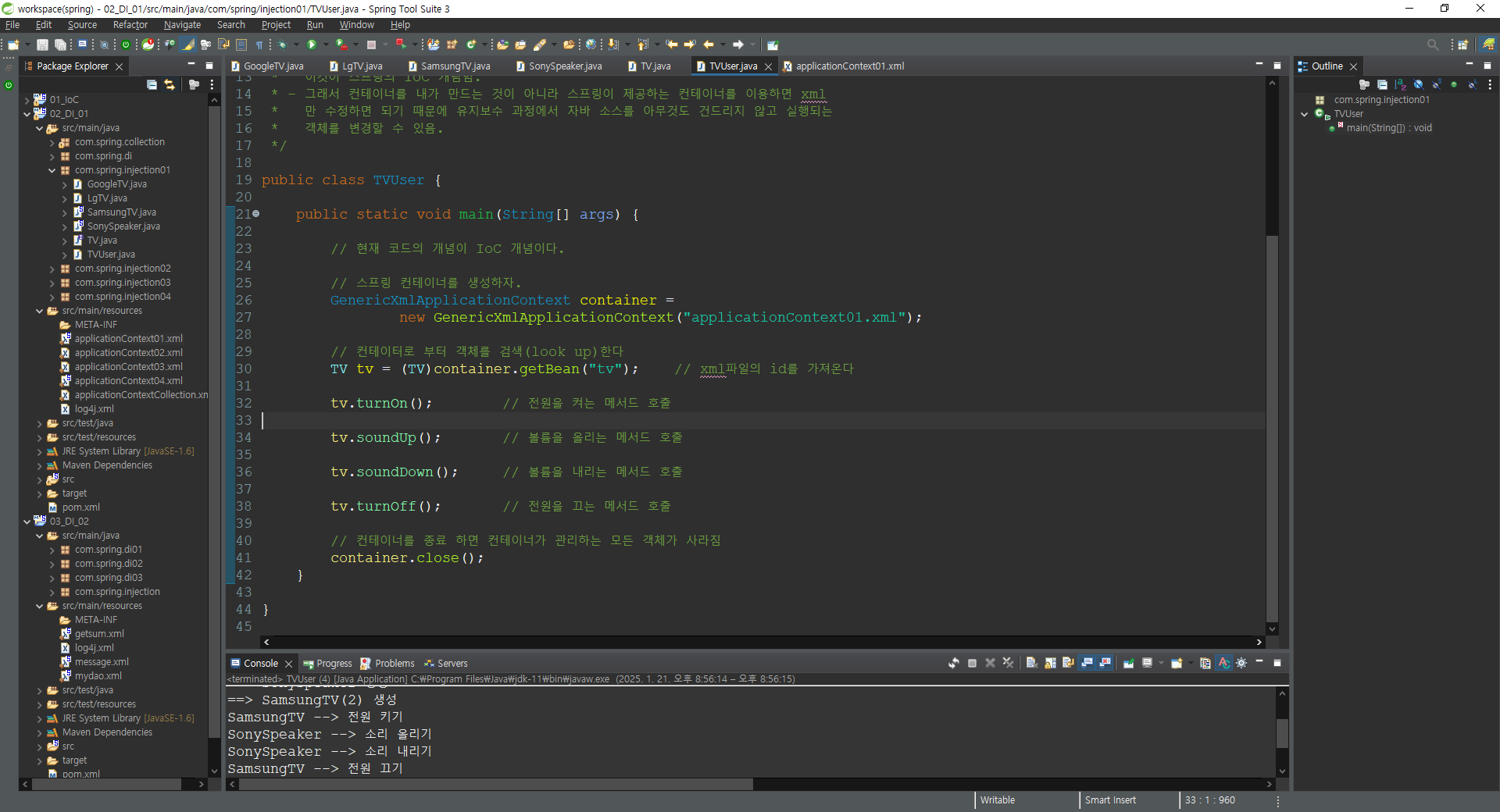Toggle Hide Fields in the Outline view
This screenshot has height=812, width=1500.
(x=1419, y=84)
